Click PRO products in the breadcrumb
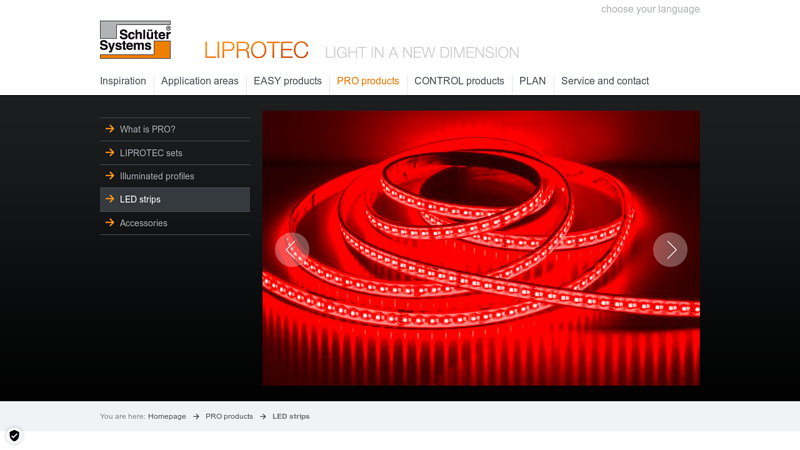The width and height of the screenshot is (800, 450). pos(229,416)
